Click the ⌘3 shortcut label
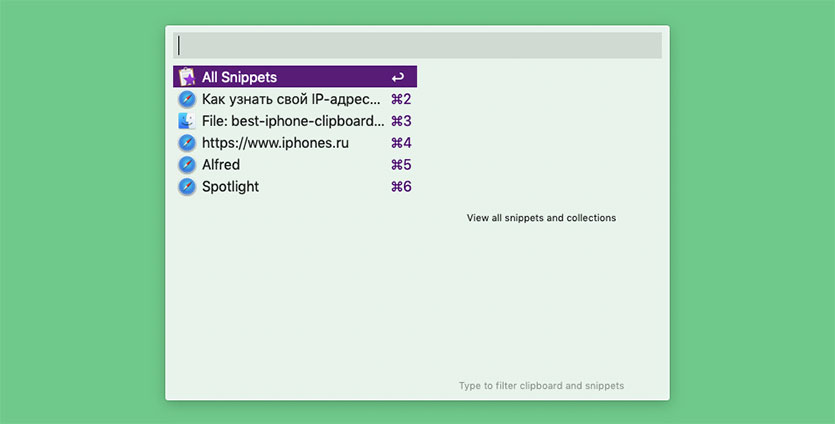 pyautogui.click(x=401, y=121)
